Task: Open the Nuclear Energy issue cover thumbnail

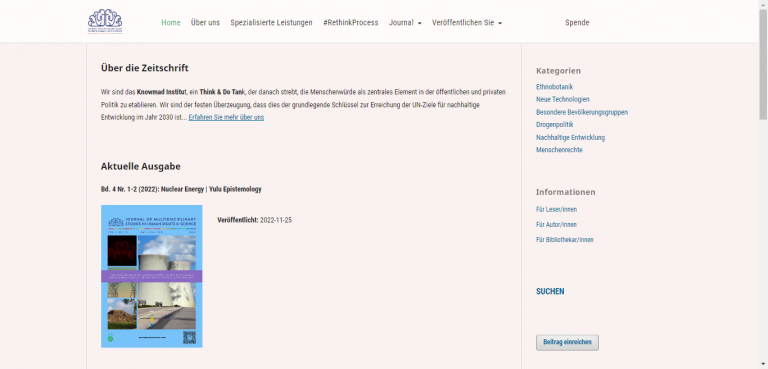Action: coord(151,276)
